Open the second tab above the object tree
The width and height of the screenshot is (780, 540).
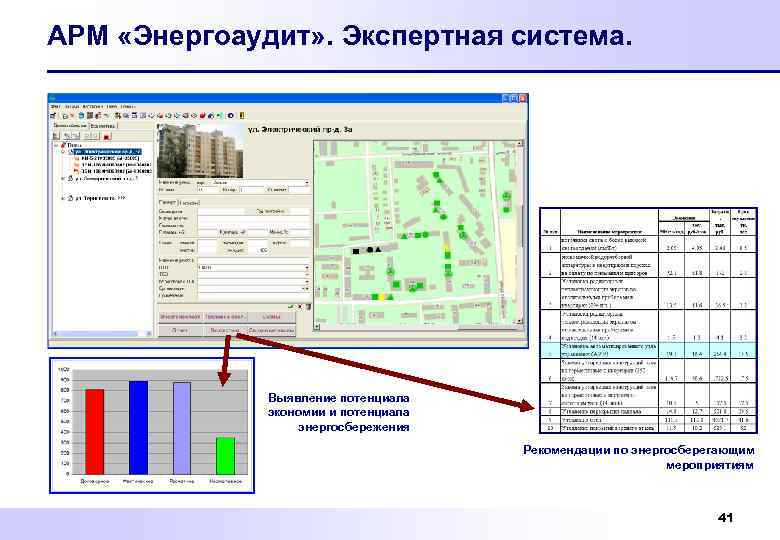tap(102, 126)
